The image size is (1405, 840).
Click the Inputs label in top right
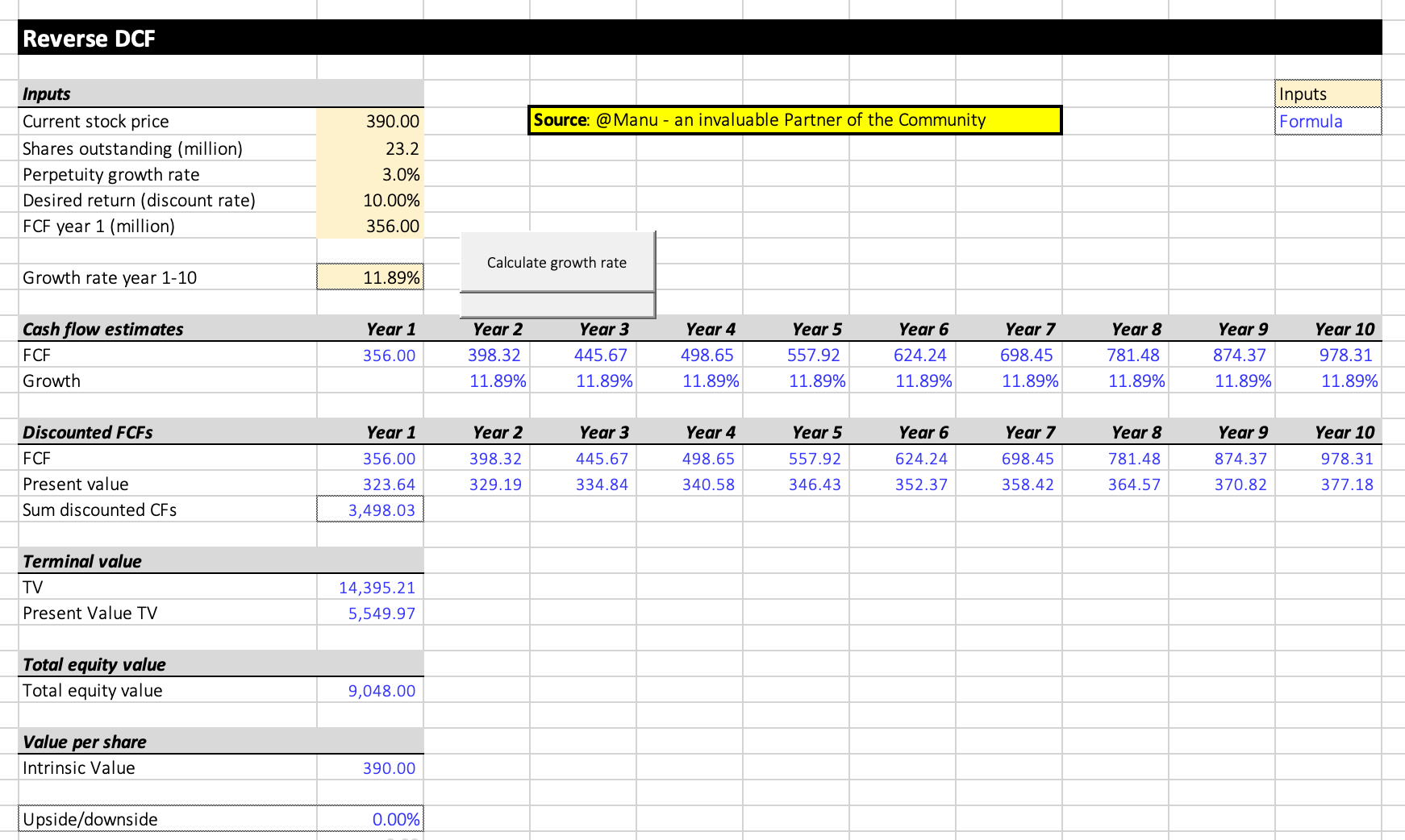click(1302, 94)
